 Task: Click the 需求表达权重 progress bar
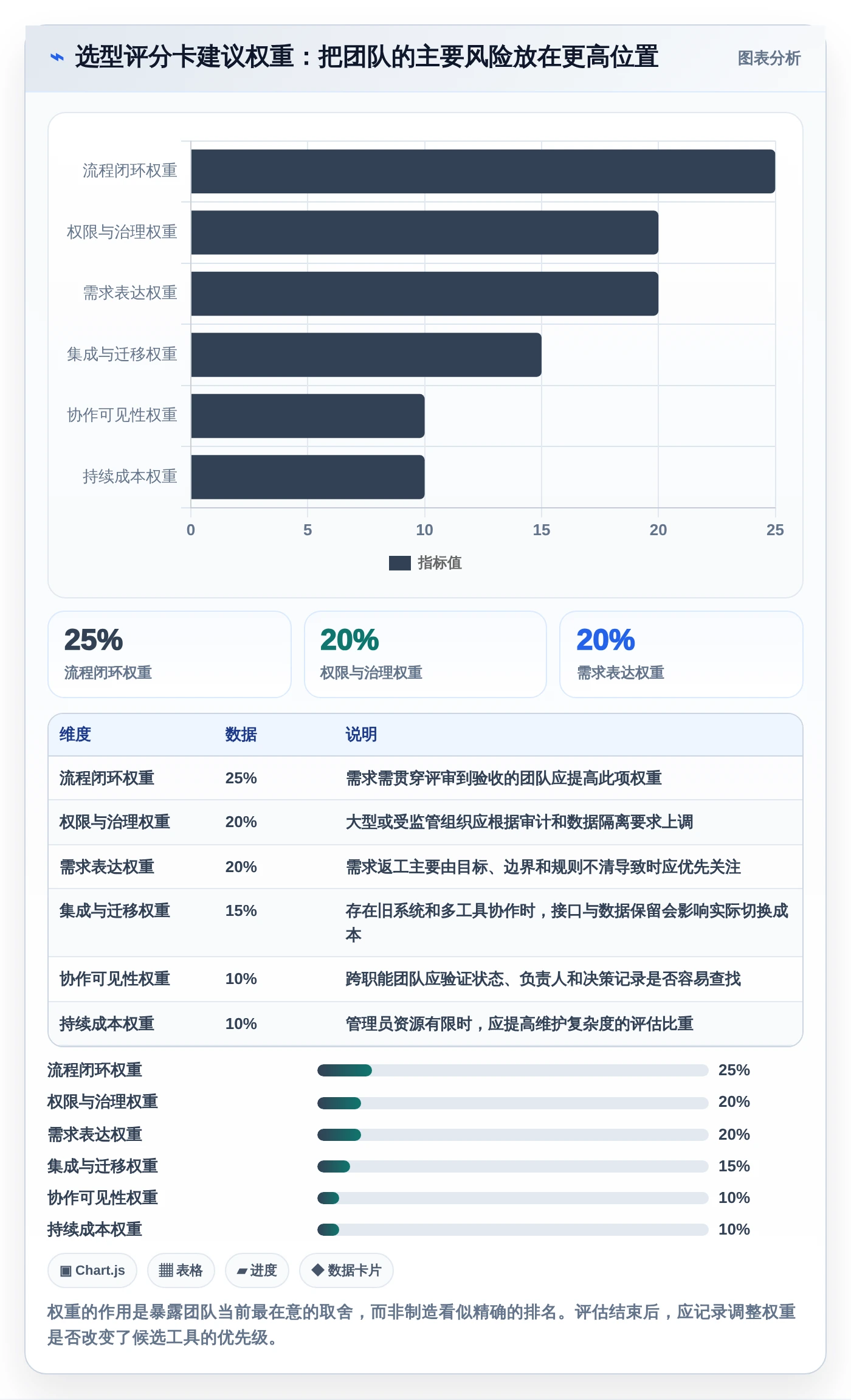point(512,1135)
